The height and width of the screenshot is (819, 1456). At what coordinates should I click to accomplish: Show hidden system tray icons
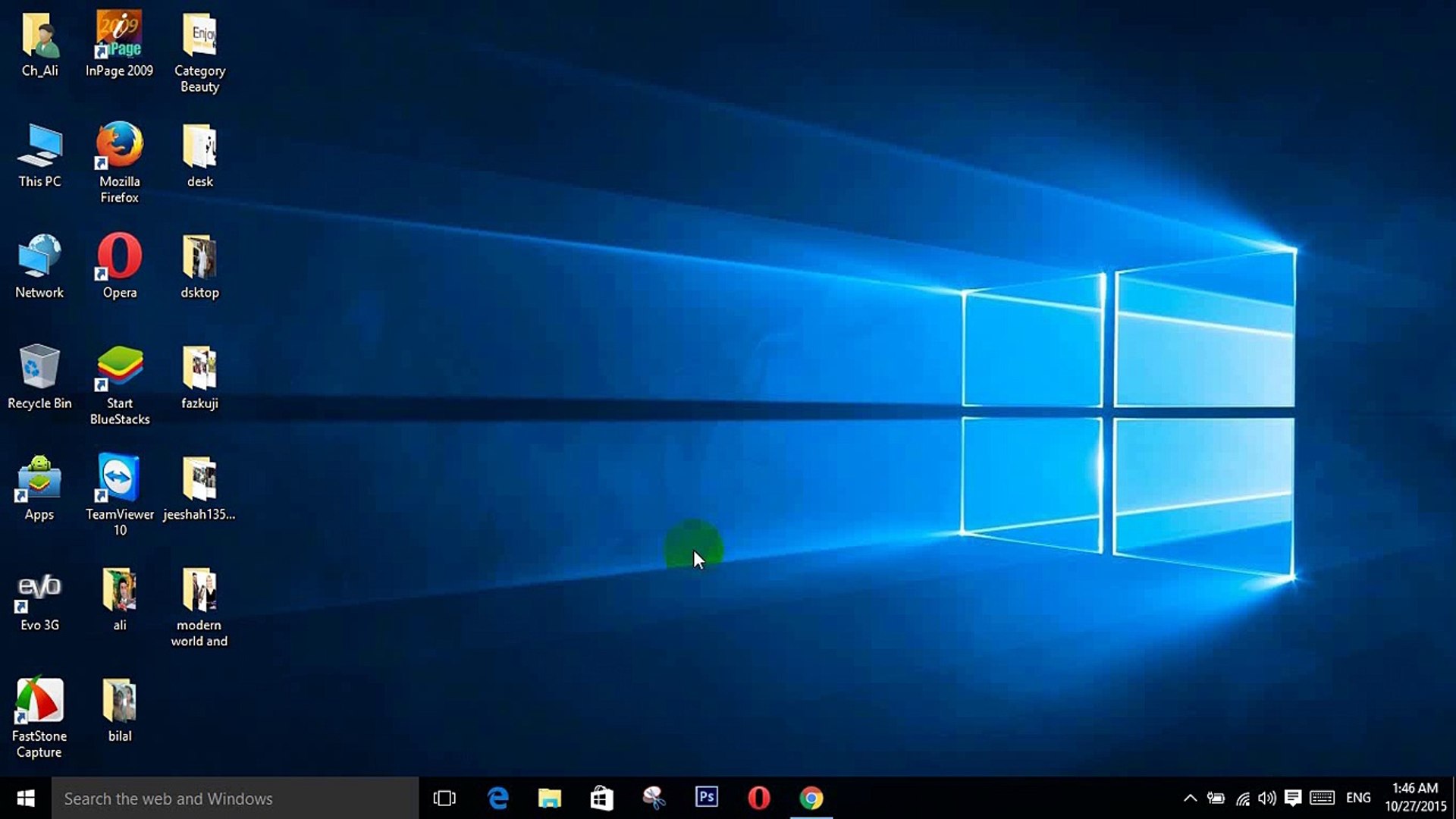click(x=1190, y=798)
